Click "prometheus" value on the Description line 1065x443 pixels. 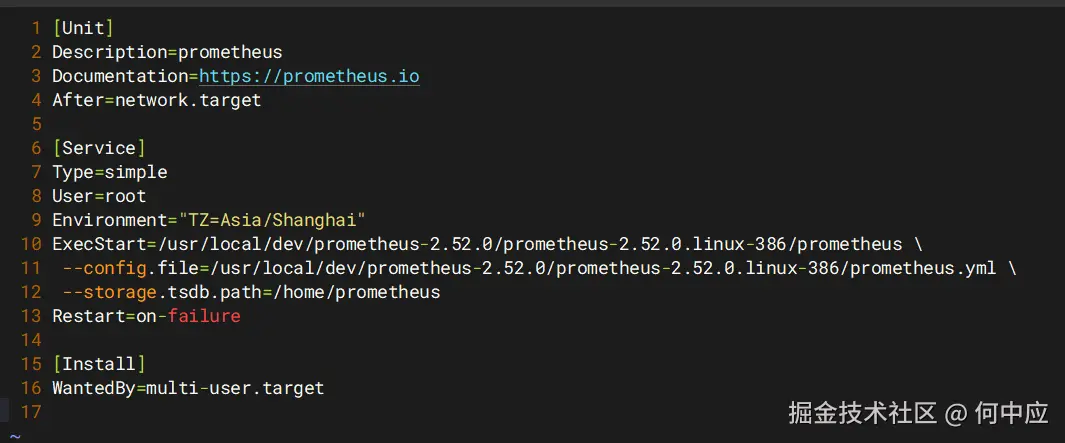click(230, 52)
